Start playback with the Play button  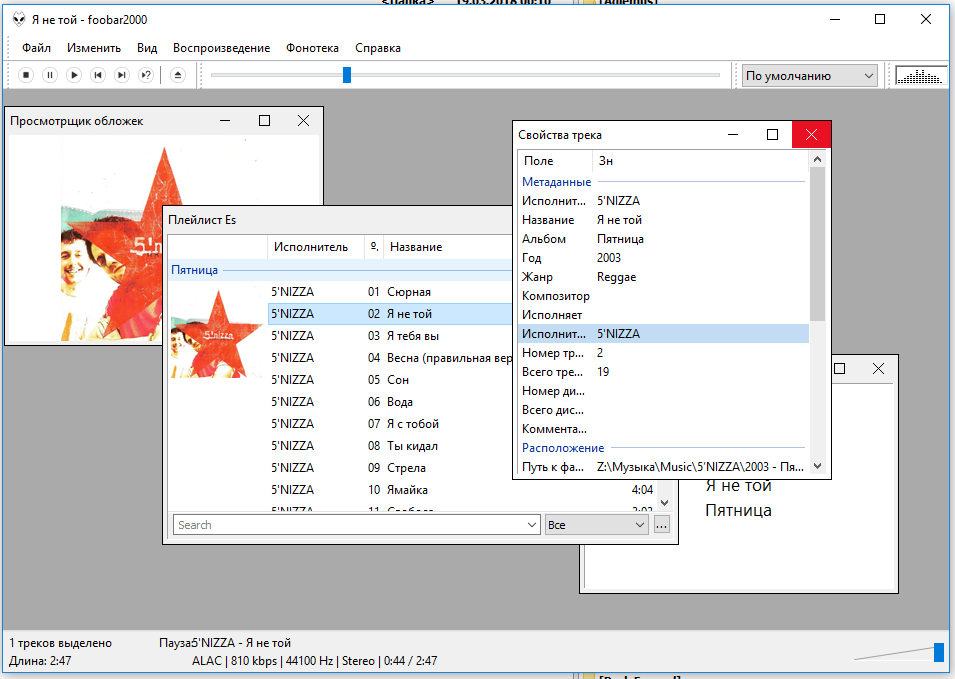[x=74, y=75]
